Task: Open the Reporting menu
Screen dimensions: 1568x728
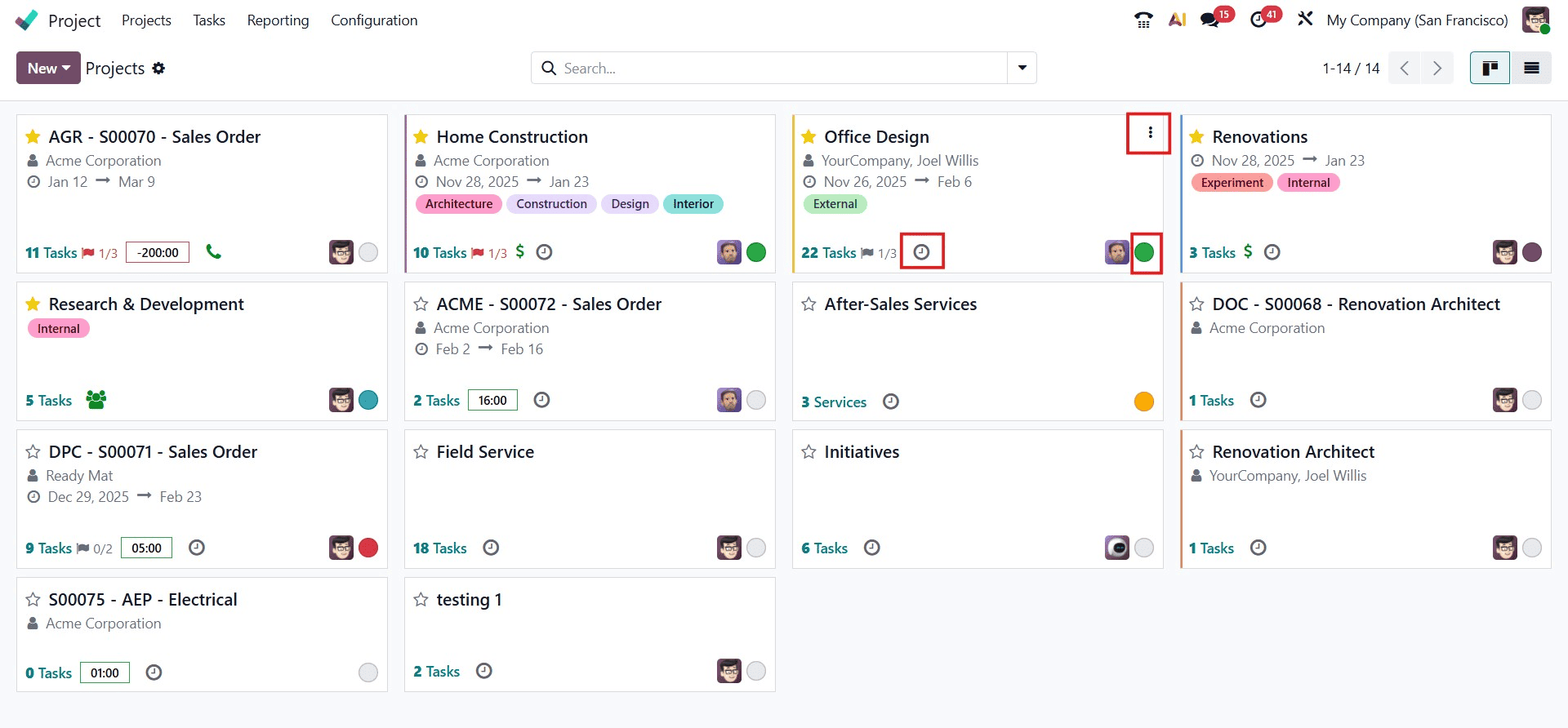Action: (278, 20)
